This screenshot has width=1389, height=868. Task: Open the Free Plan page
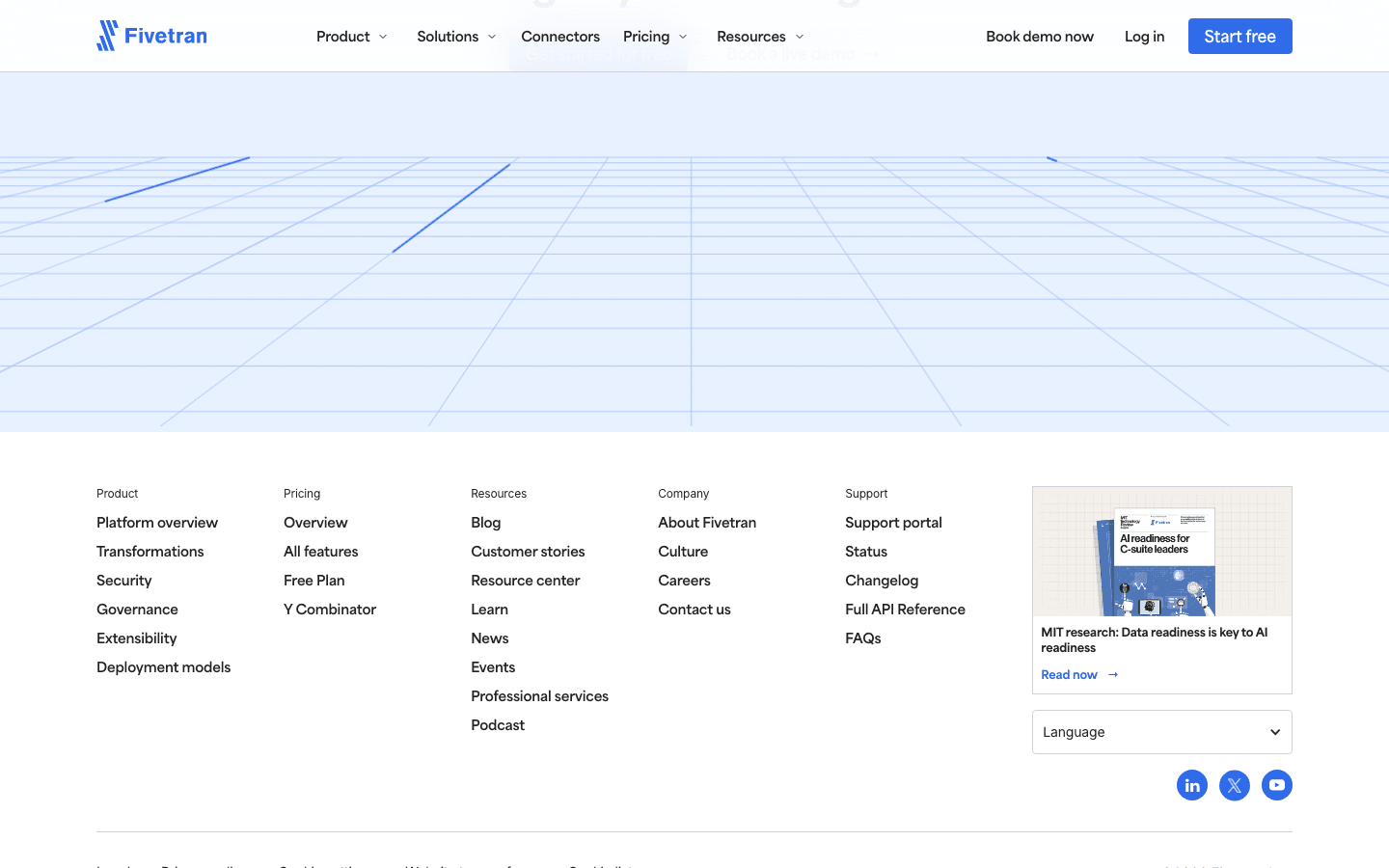[x=313, y=580]
